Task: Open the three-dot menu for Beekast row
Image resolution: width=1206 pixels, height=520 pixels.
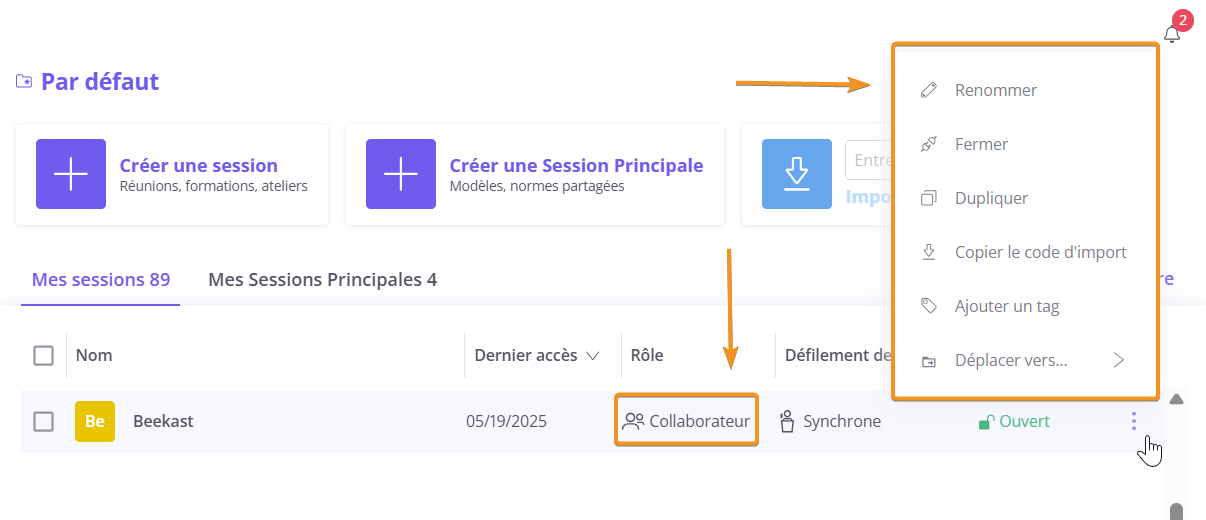Action: pos(1134,421)
